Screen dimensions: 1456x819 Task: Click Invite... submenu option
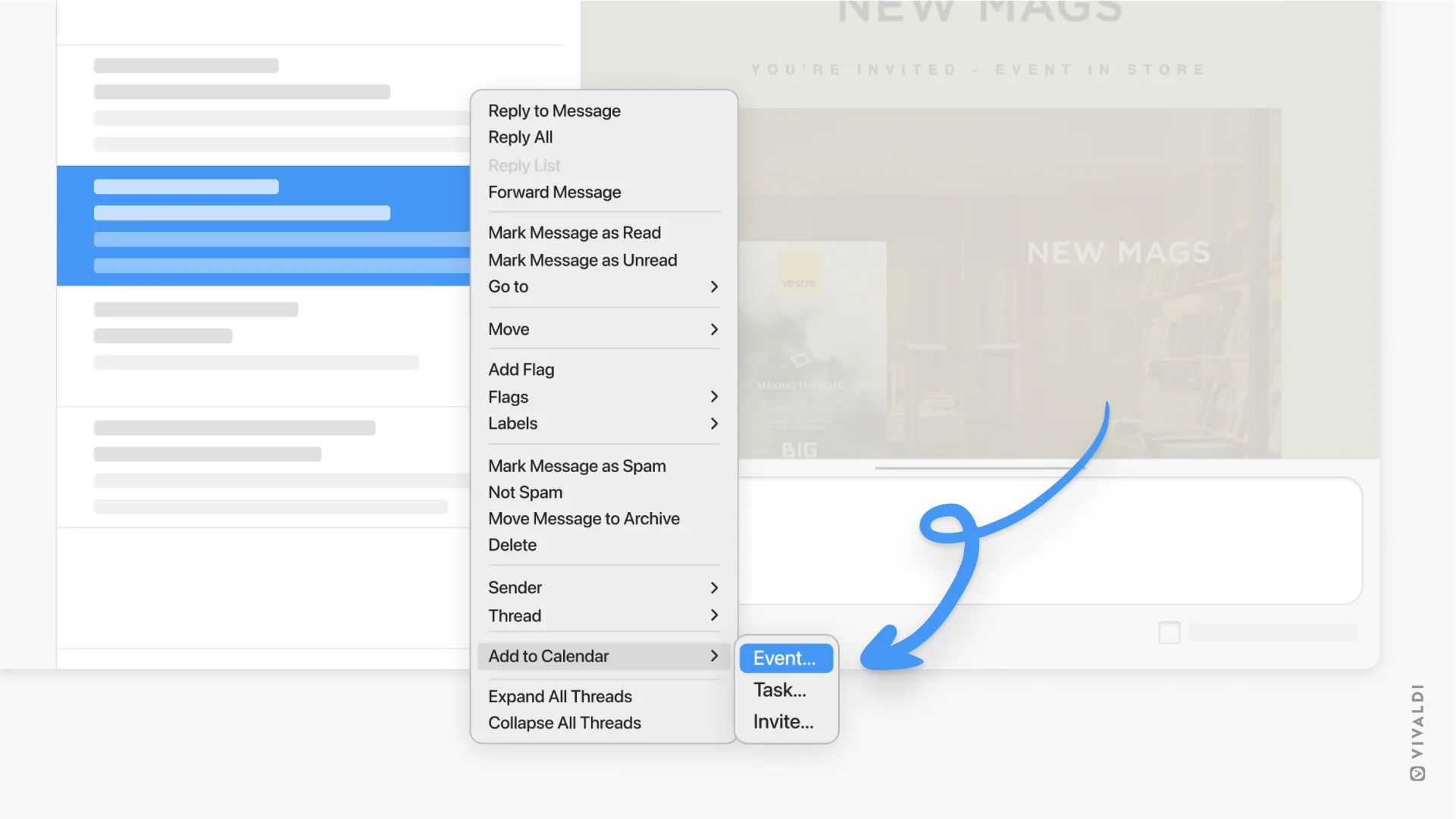(783, 722)
